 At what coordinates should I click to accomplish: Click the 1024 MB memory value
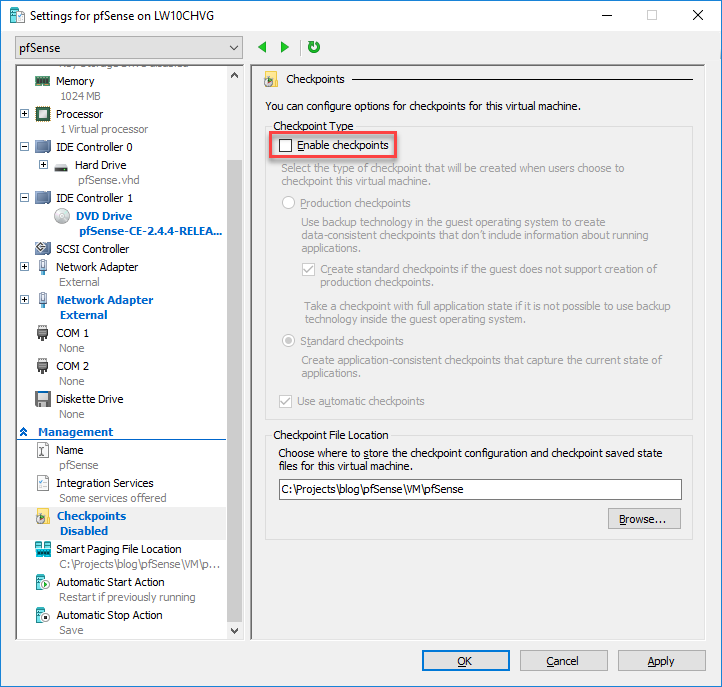point(80,96)
